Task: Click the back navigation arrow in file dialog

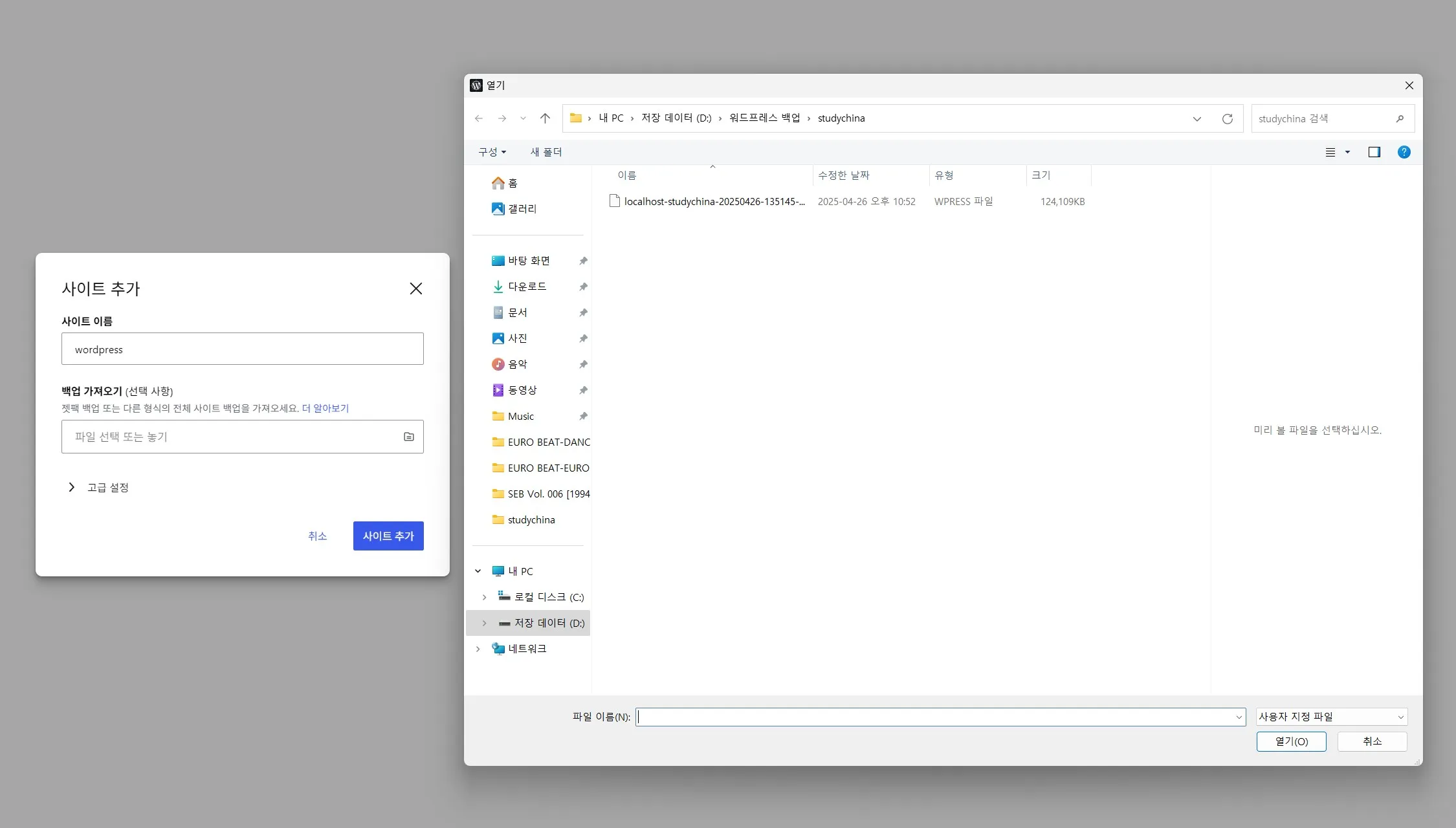Action: pos(478,118)
